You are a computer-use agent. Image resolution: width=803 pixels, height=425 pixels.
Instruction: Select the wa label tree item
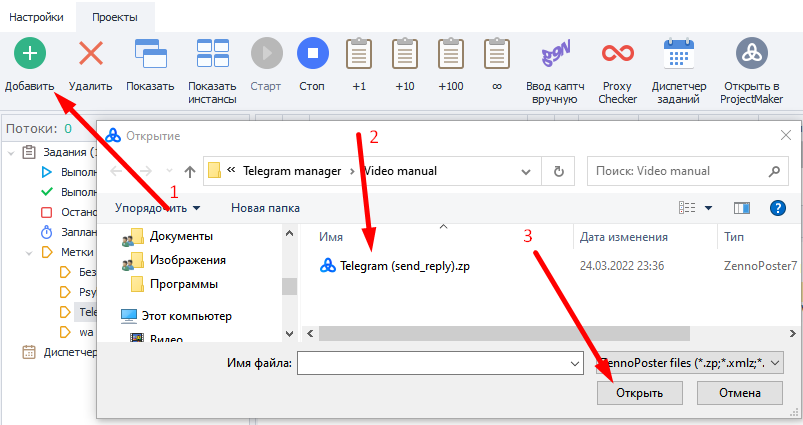point(77,332)
